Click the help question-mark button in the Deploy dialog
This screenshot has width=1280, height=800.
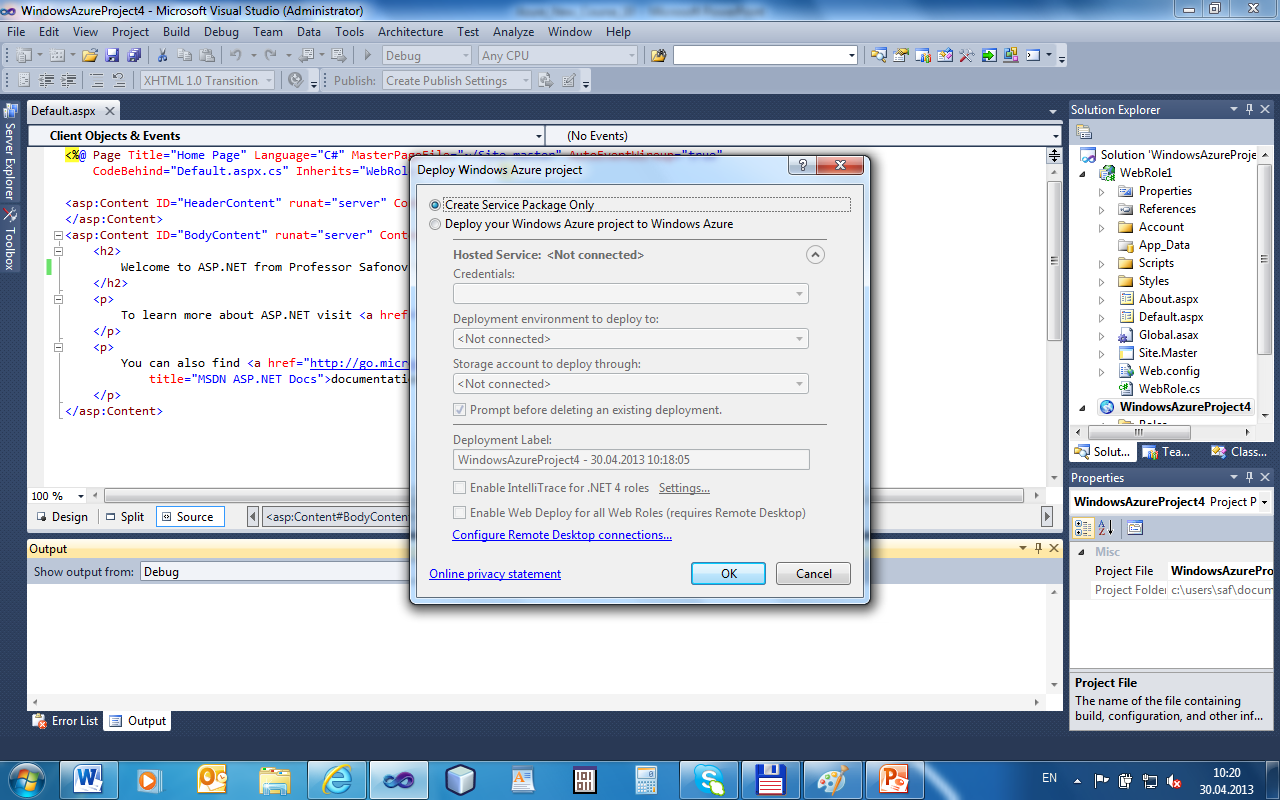(800, 166)
